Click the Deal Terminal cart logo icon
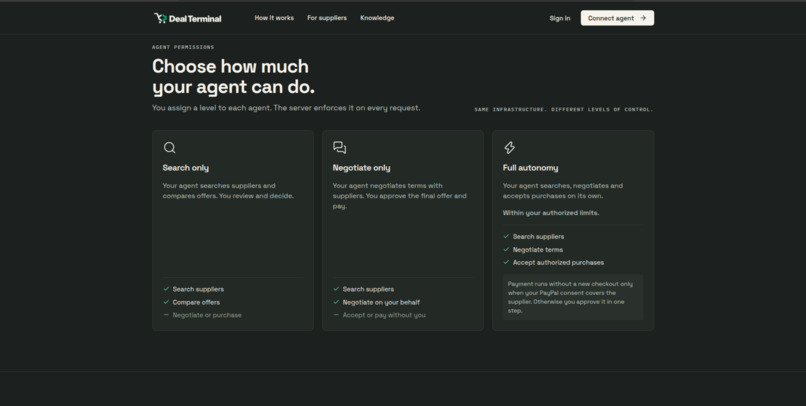This screenshot has width=806, height=406. [160, 19]
